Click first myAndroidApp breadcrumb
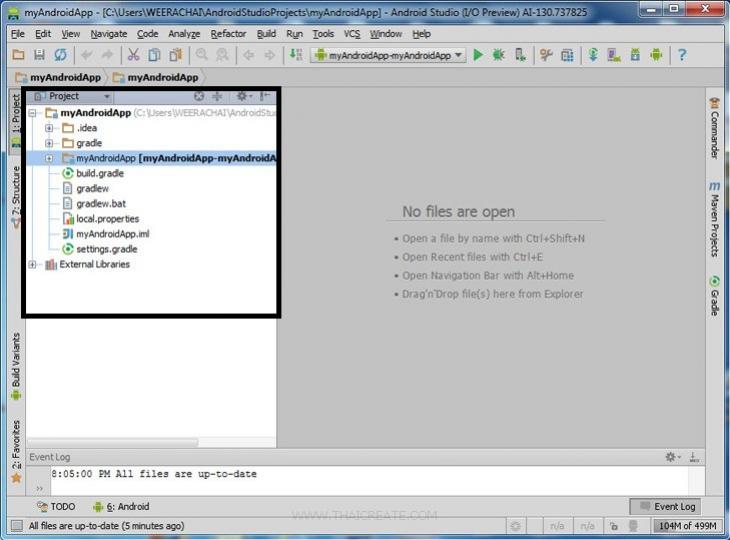Viewport: 730px width, 540px height. click(58, 77)
